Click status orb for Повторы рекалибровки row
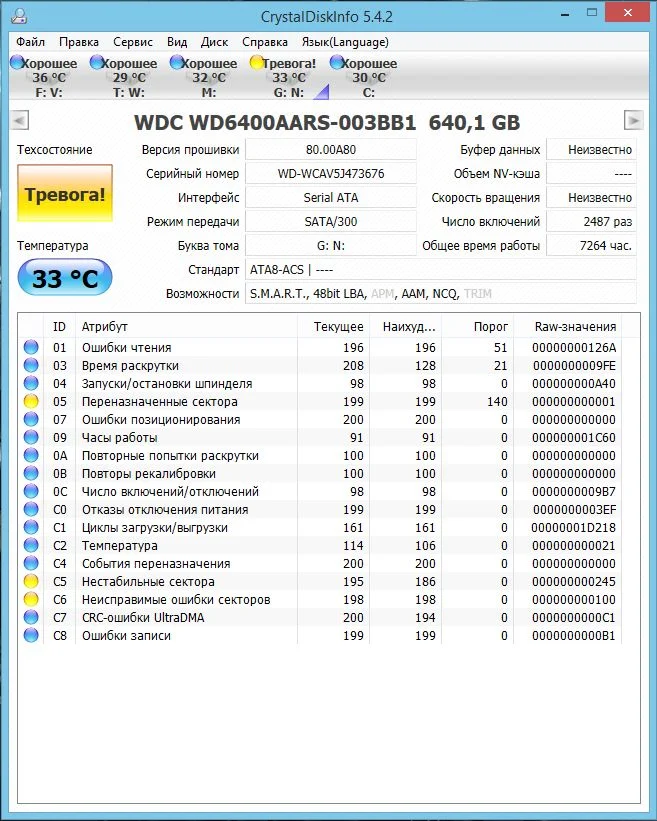This screenshot has width=657, height=821. tap(31, 473)
